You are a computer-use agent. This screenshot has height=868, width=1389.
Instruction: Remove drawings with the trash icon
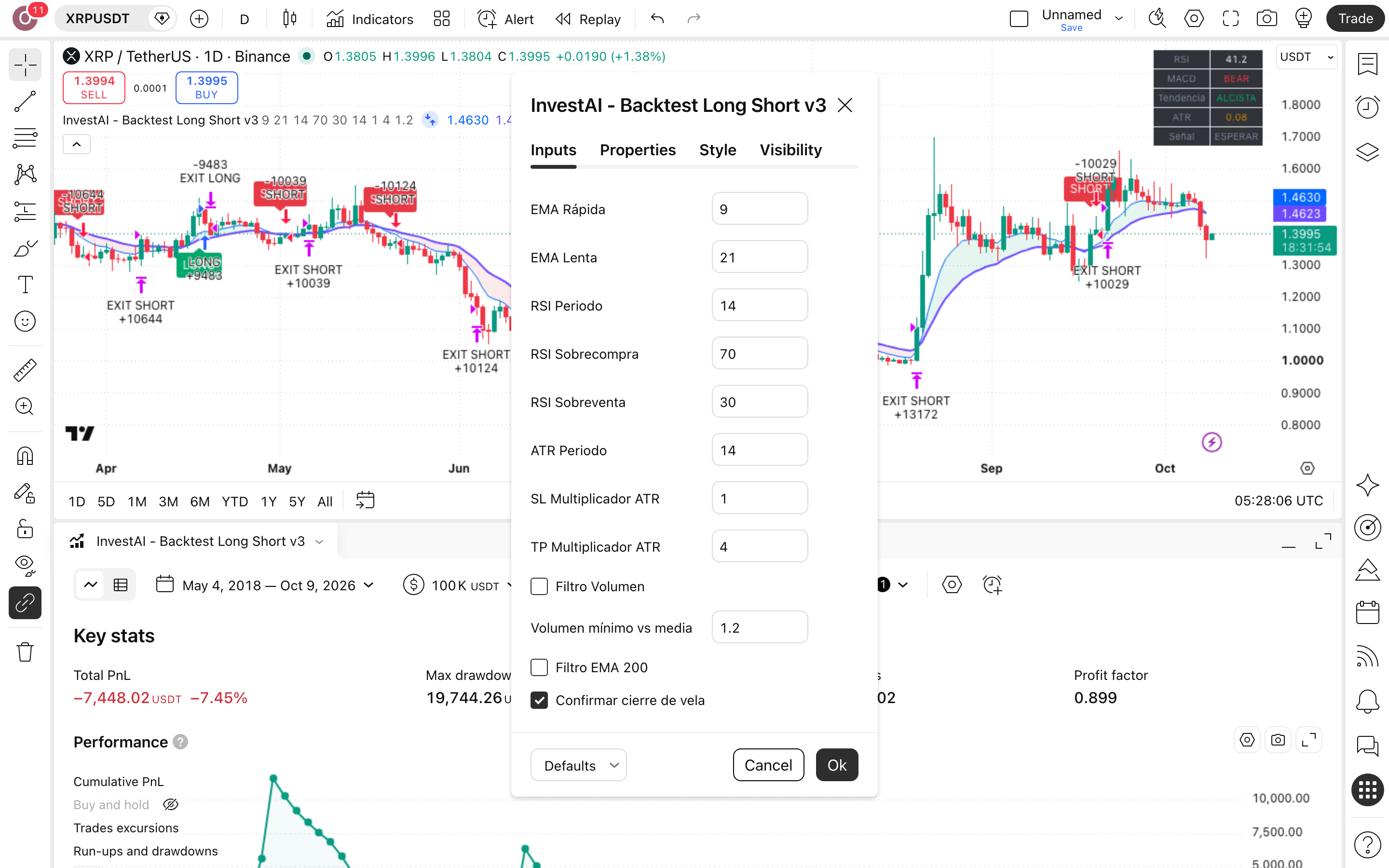(x=25, y=652)
